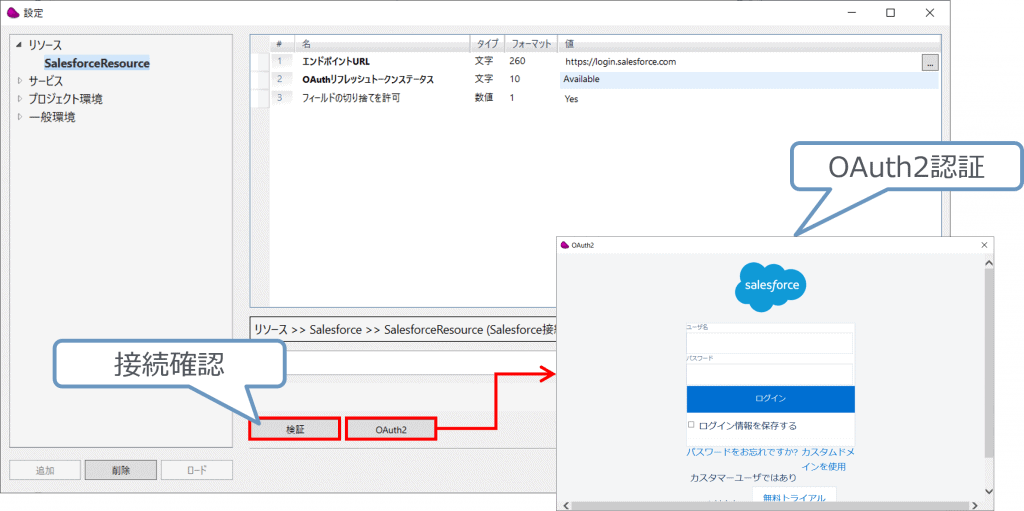This screenshot has width=1024, height=511.
Task: Close the OAuth2 login dialog
Action: point(984,244)
